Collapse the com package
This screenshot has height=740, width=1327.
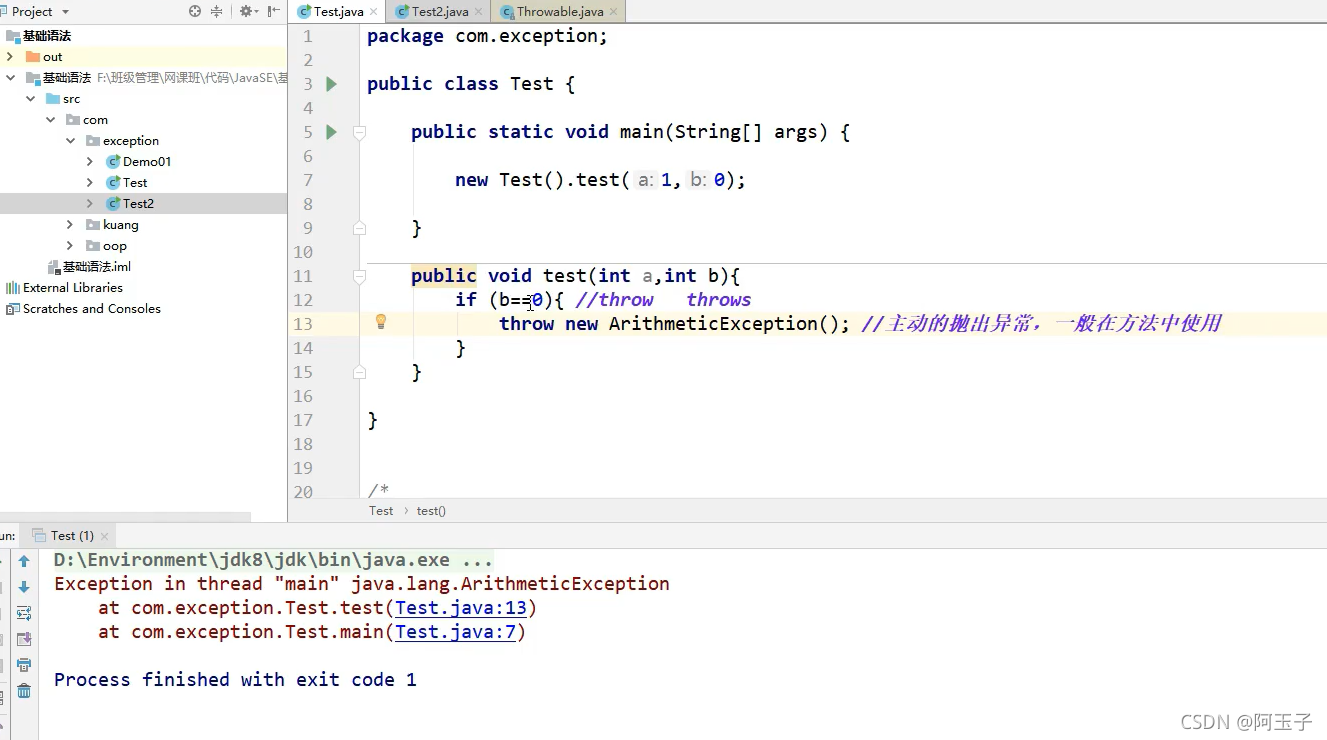coord(50,120)
